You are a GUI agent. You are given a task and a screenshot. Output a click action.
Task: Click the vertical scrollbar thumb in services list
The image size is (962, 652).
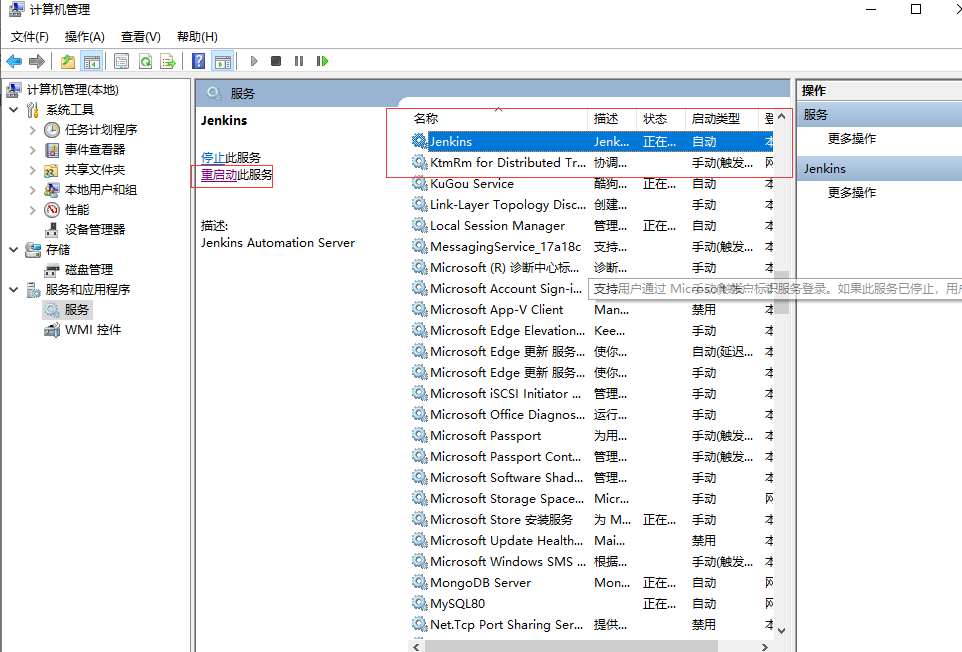781,292
